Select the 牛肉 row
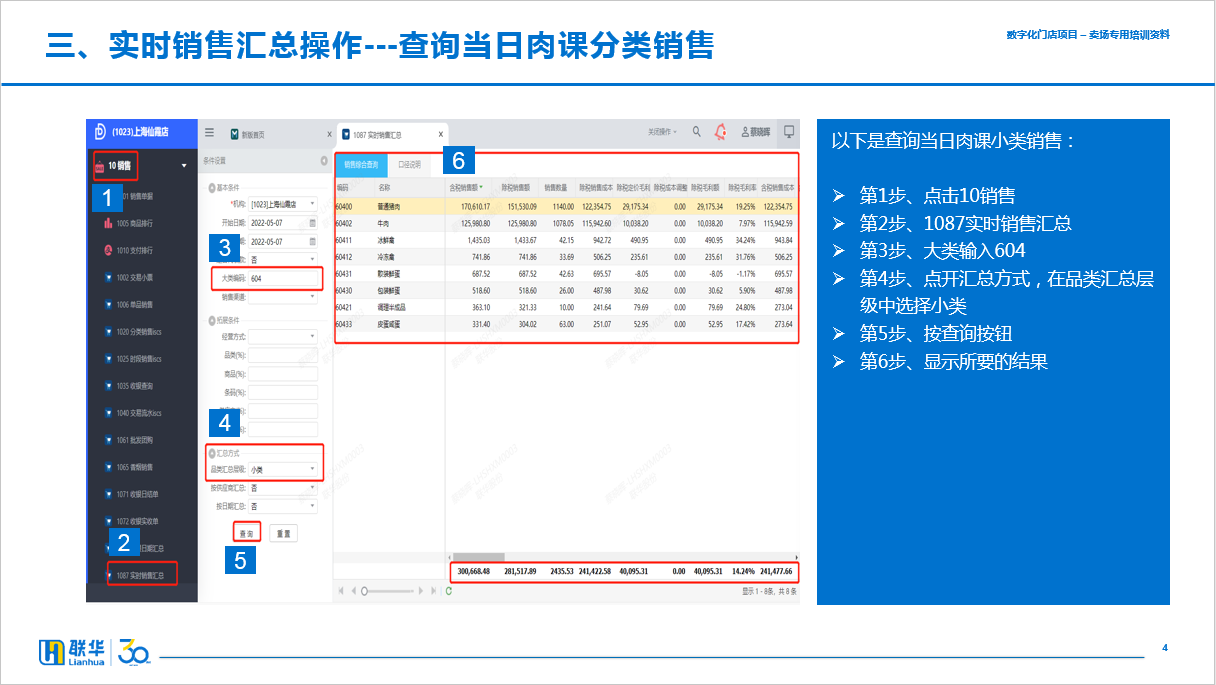 565,222
